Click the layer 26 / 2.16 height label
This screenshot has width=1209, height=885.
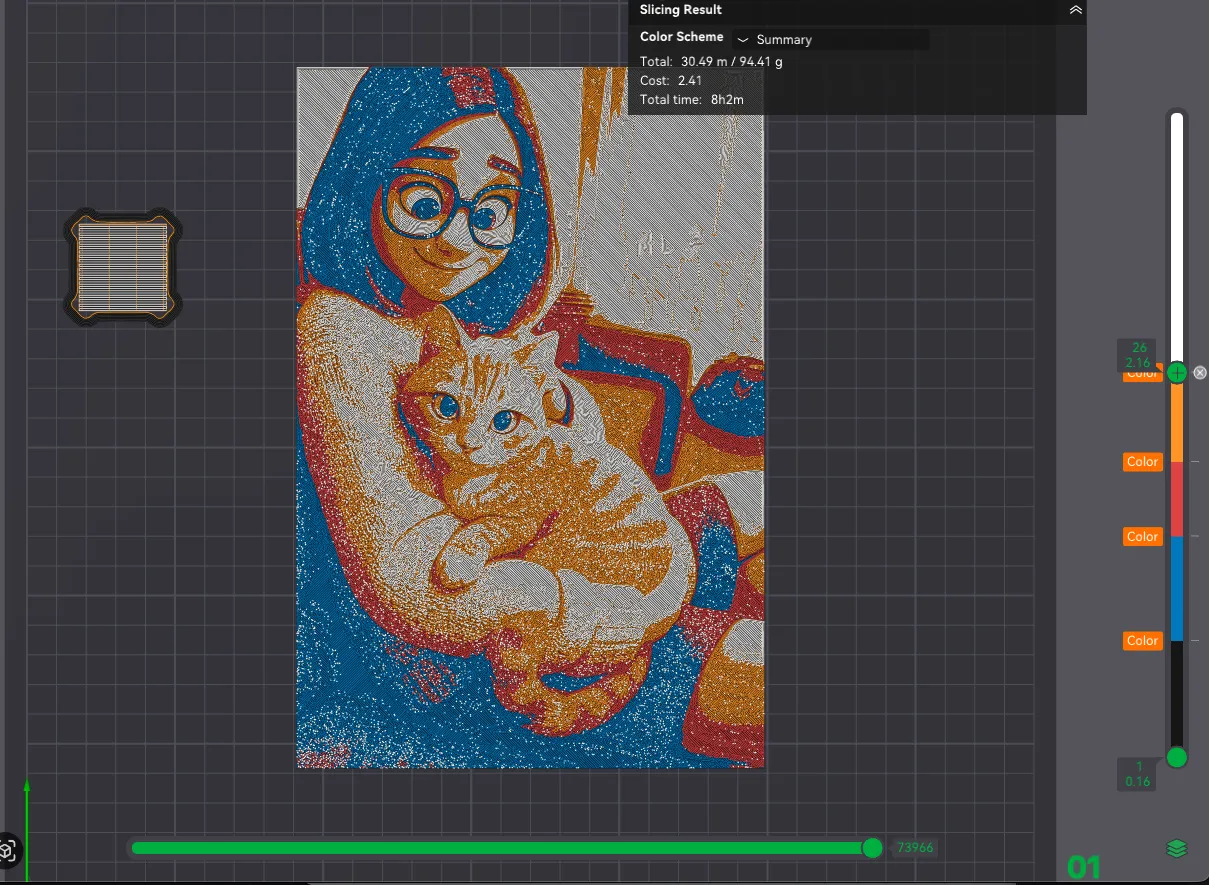click(1138, 355)
